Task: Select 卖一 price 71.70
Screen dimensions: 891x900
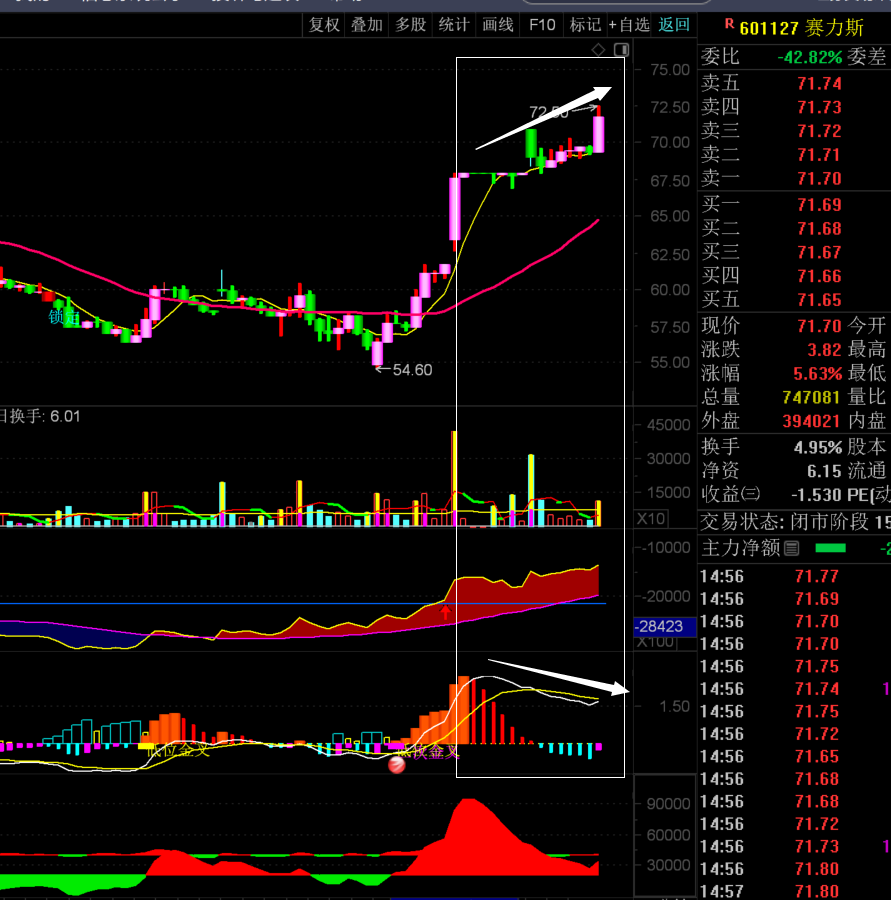Action: coord(819,179)
